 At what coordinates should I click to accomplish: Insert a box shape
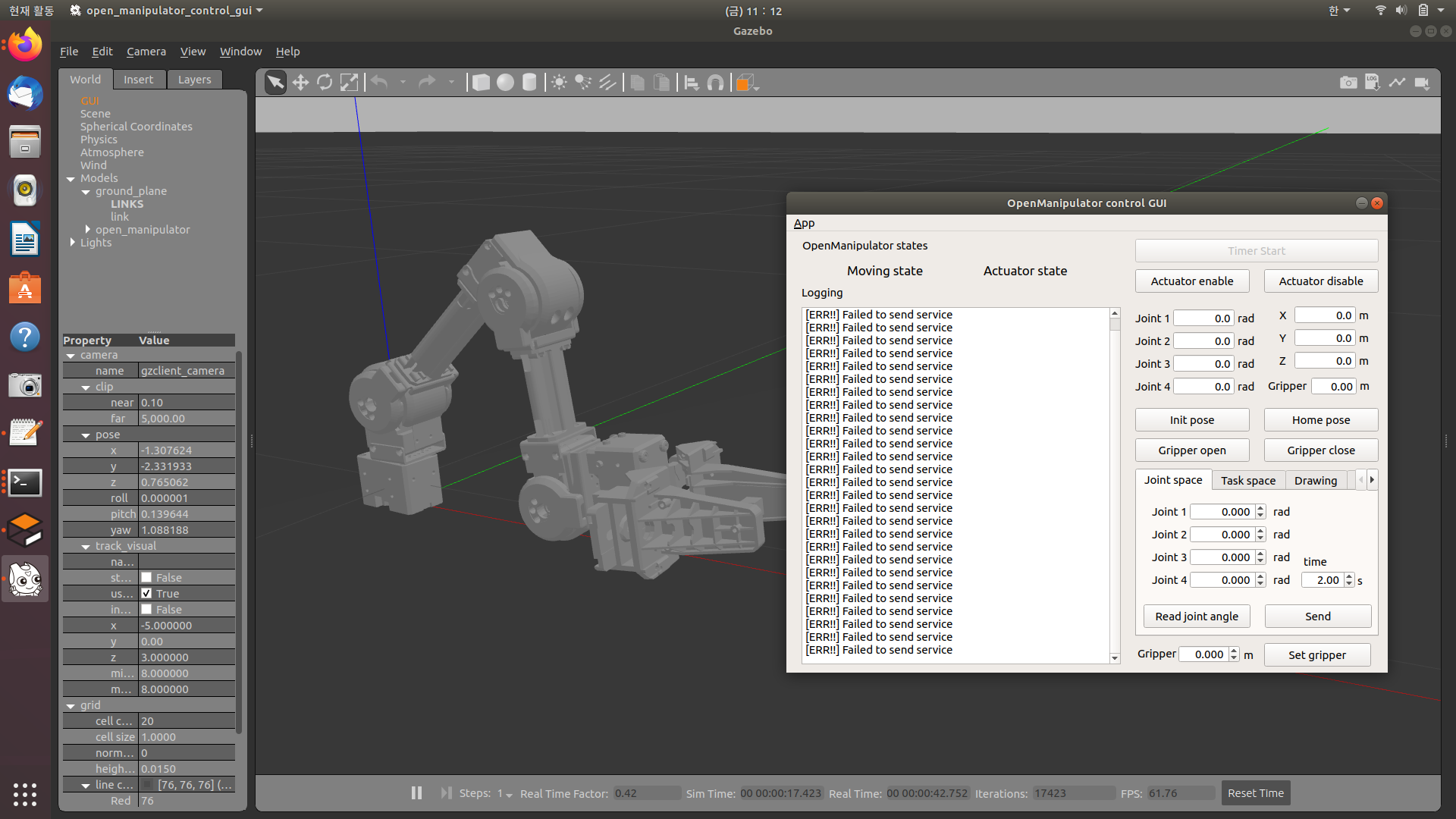[x=481, y=83]
